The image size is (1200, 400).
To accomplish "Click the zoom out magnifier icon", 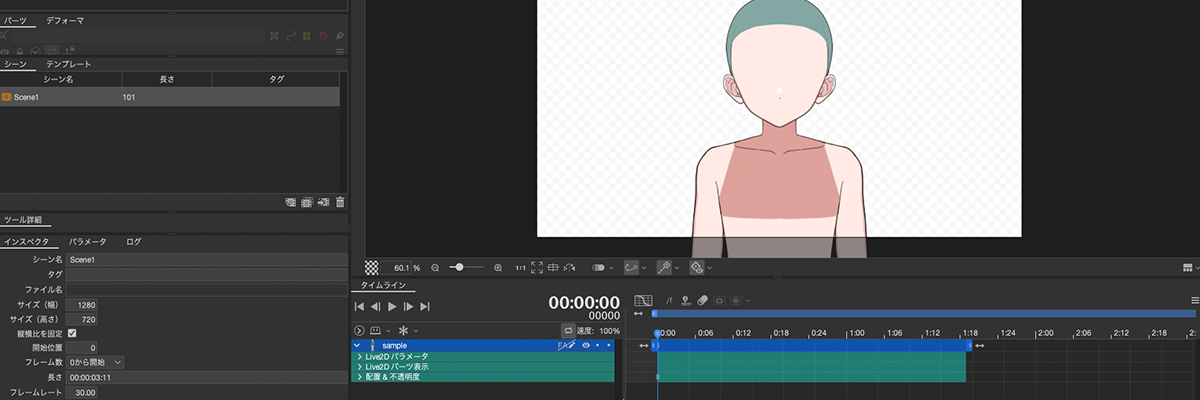I will pyautogui.click(x=435, y=268).
